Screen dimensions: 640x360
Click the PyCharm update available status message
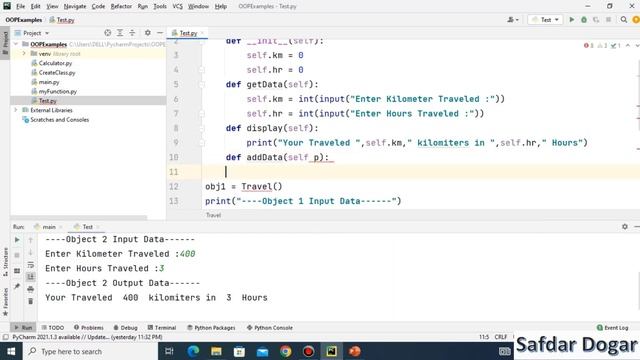coord(87,337)
